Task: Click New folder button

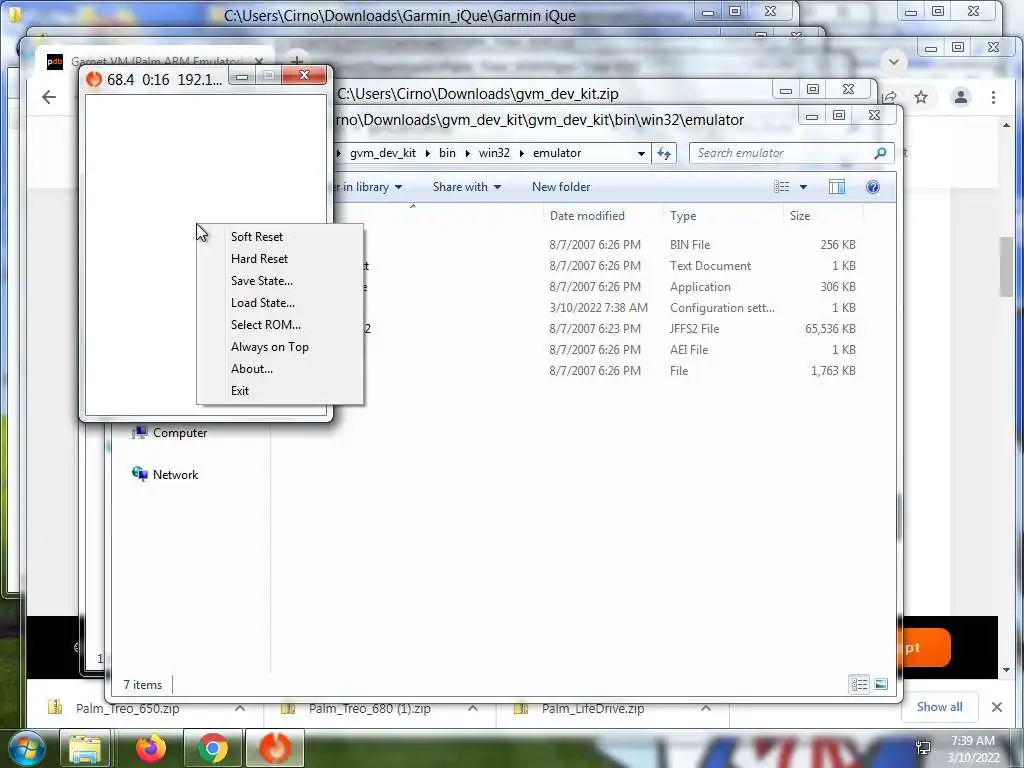Action: point(561,187)
